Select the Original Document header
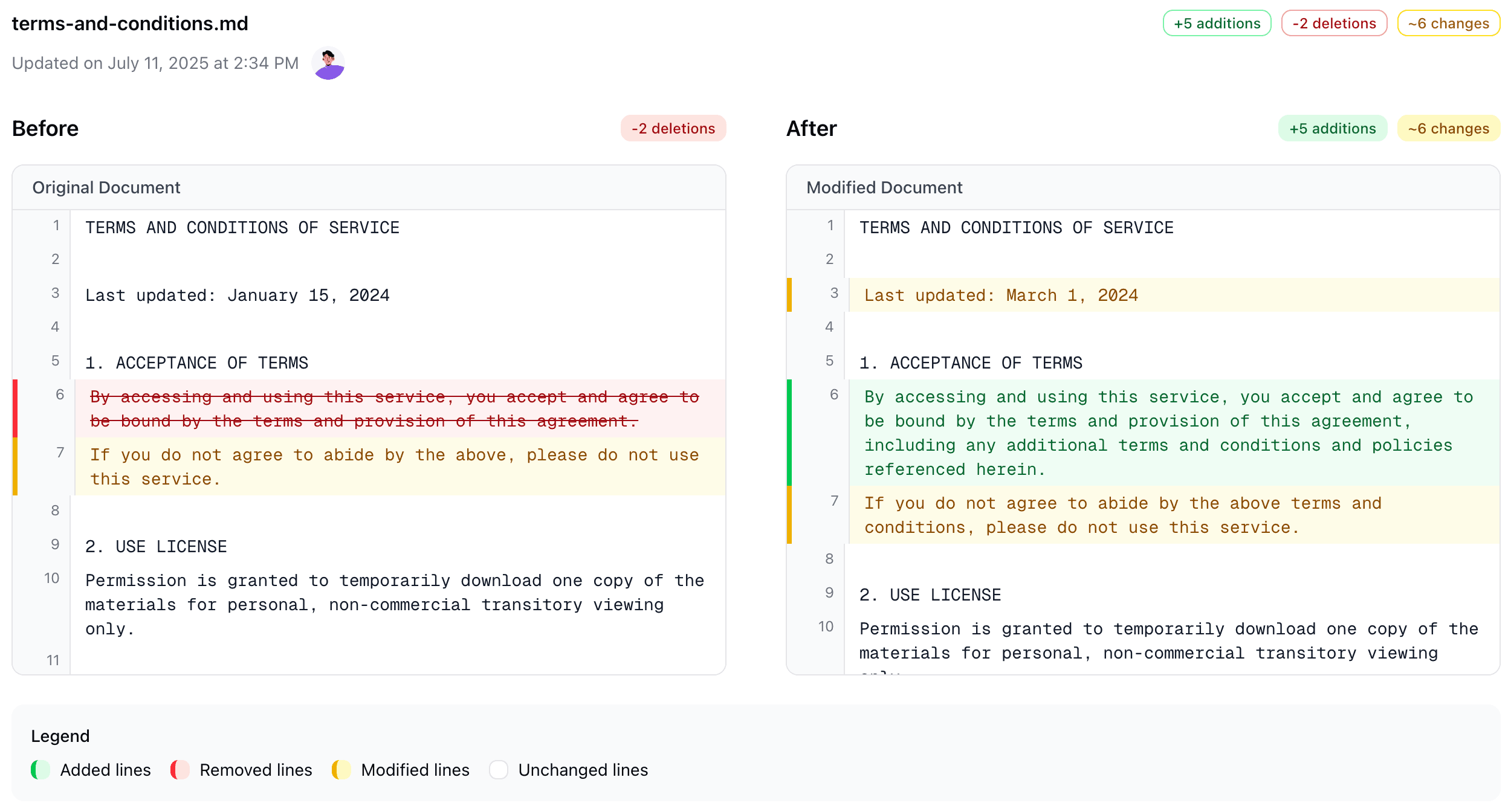 (x=106, y=188)
